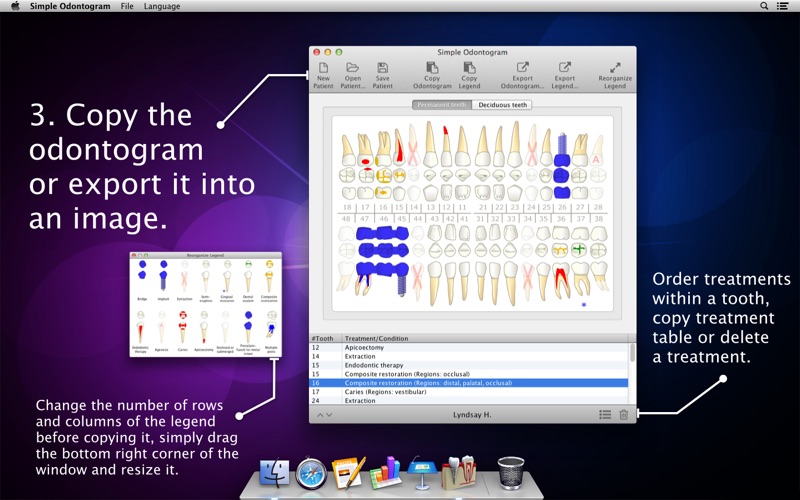Click the Extraction item in Reorganize Legend window

(184, 281)
